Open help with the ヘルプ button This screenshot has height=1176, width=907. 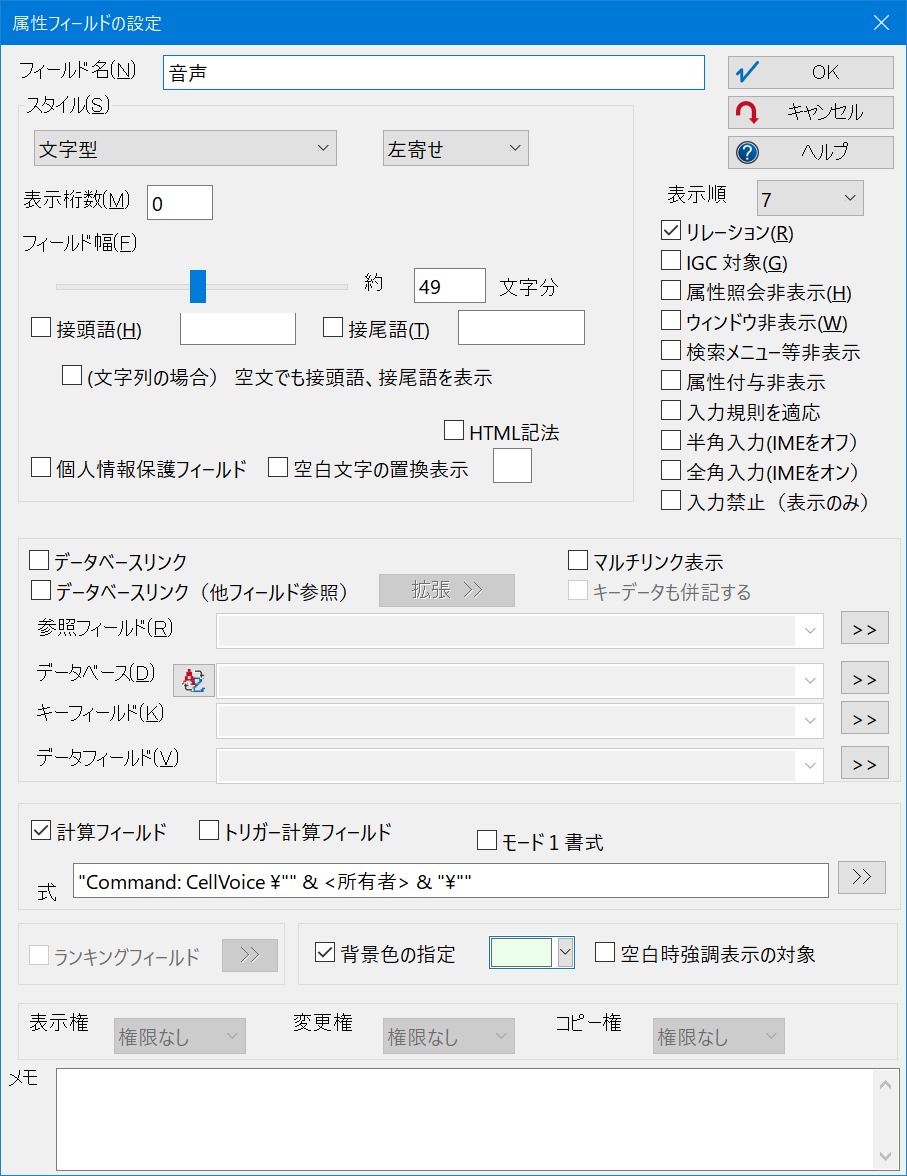coord(810,152)
